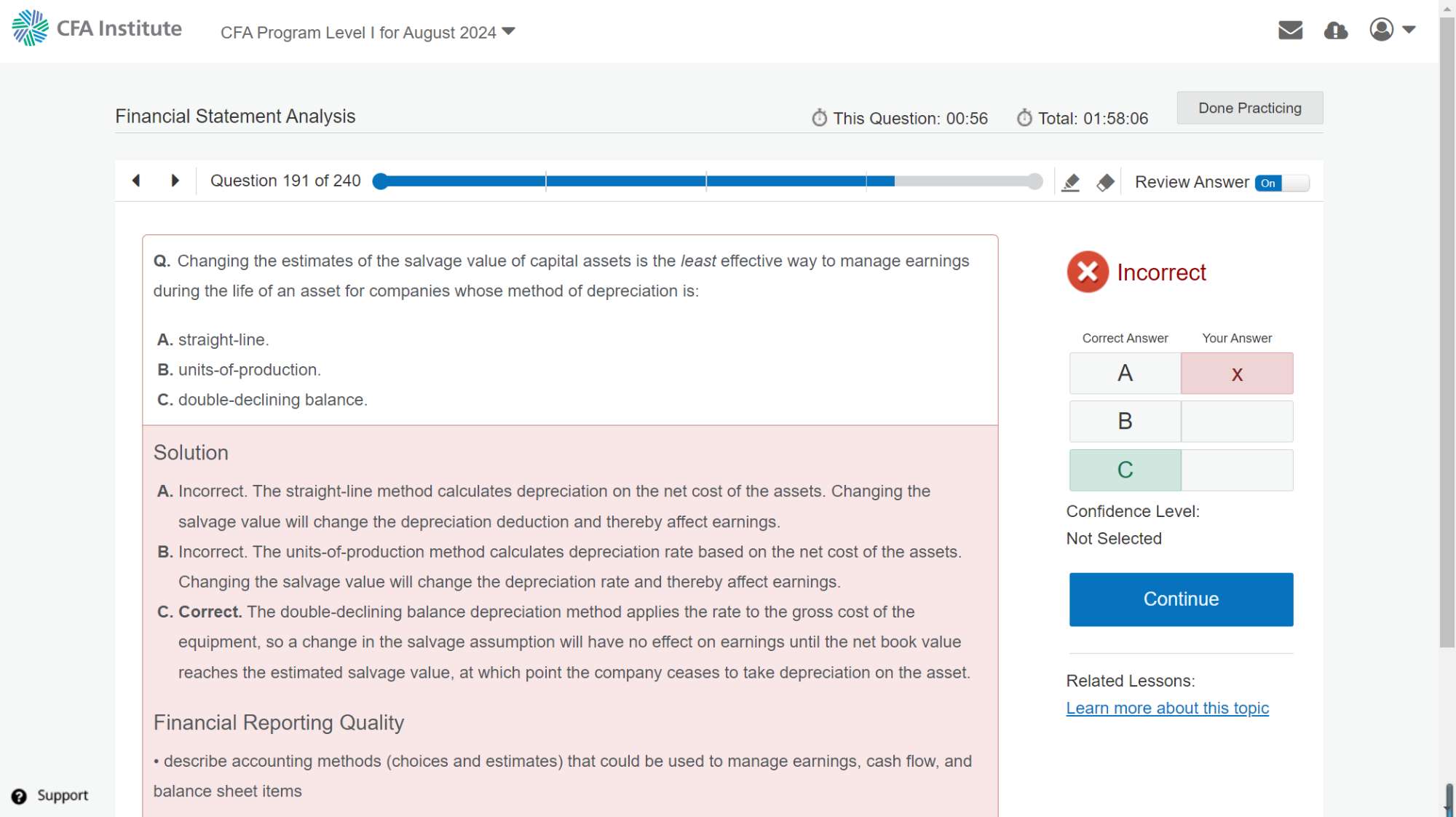
Task: Click Your Answer cell for B
Action: (1237, 422)
